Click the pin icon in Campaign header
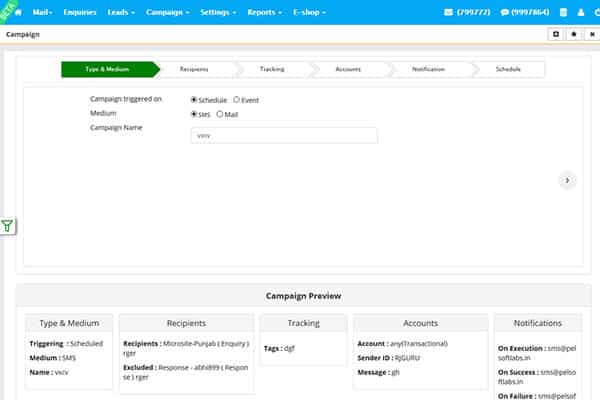Image resolution: width=600 pixels, height=400 pixels. [x=573, y=33]
